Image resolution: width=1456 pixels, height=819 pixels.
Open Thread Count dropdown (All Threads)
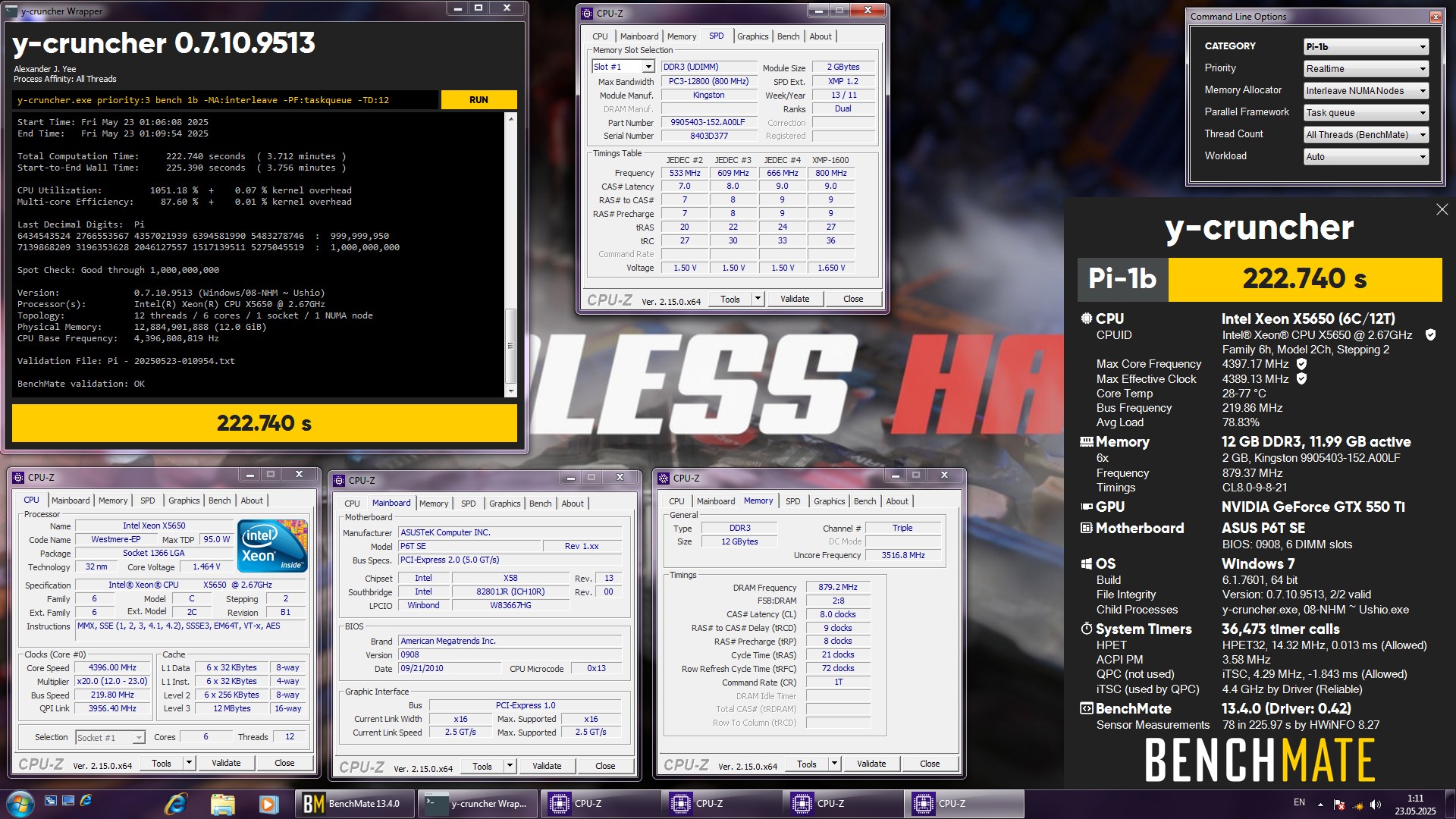pos(1366,134)
